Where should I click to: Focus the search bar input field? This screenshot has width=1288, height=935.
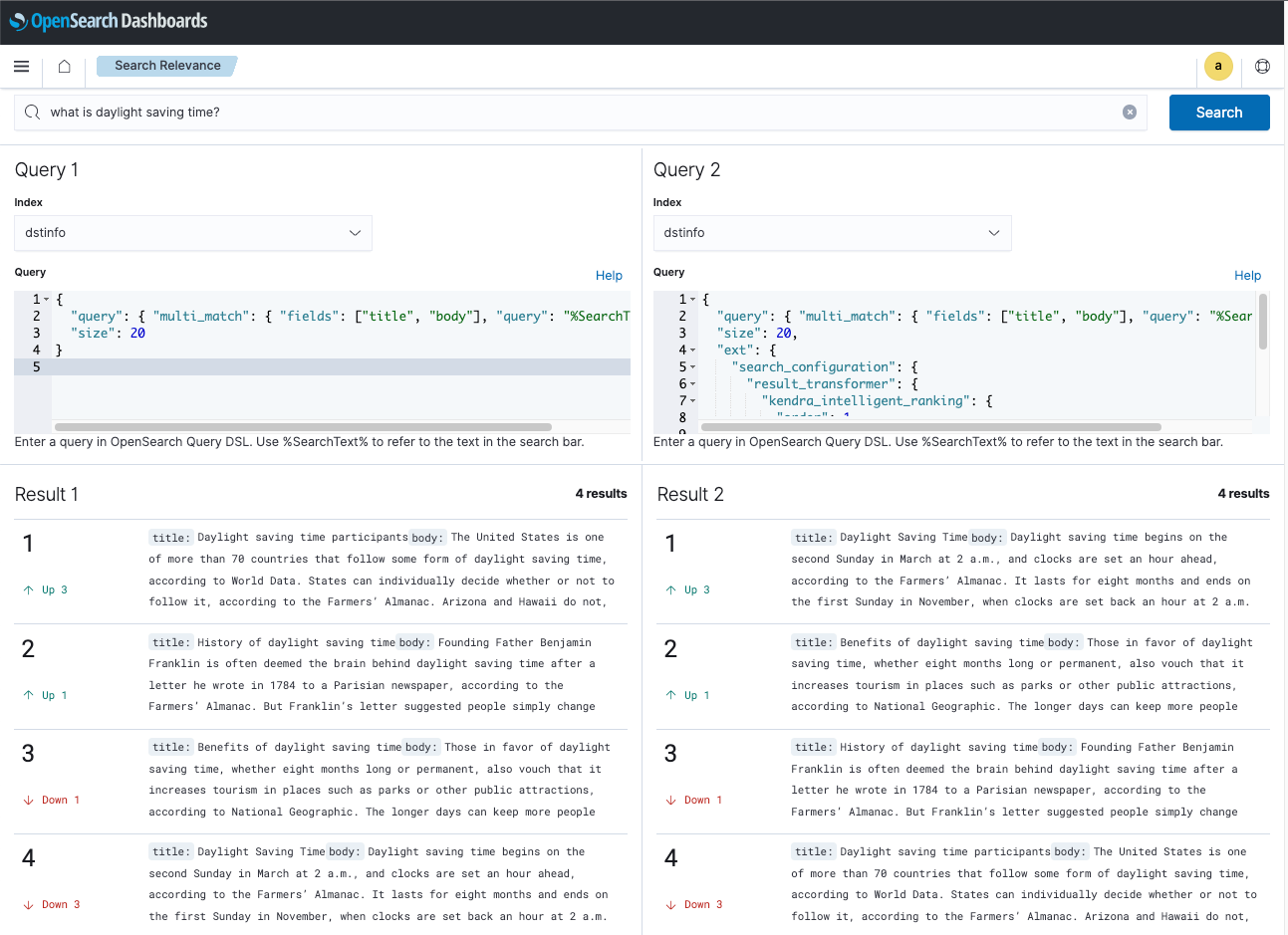(x=581, y=113)
